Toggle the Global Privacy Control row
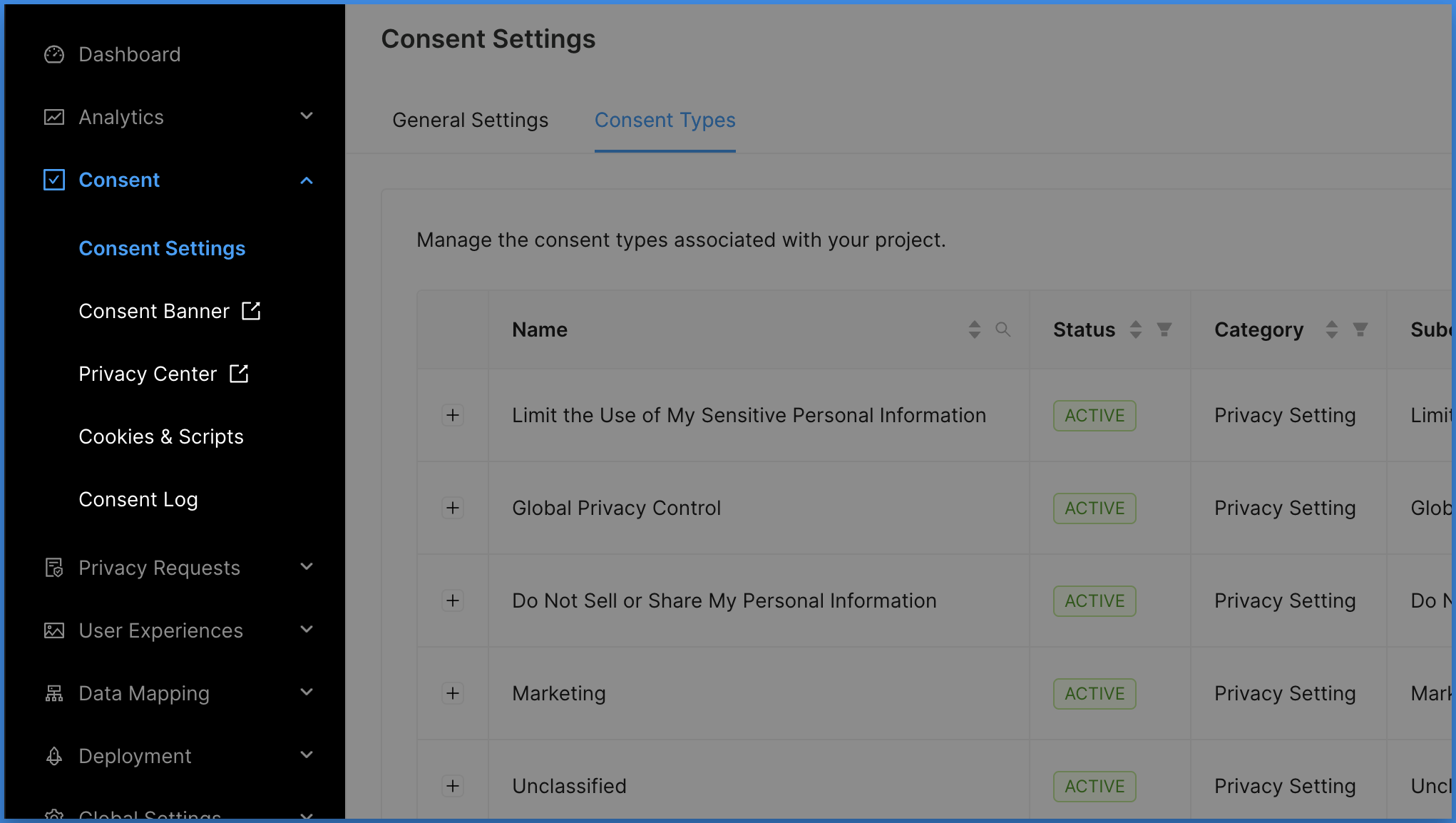 point(453,508)
